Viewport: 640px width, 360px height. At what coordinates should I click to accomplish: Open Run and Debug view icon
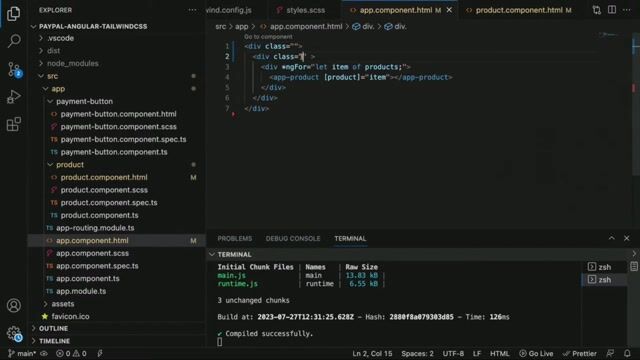pos(14,97)
